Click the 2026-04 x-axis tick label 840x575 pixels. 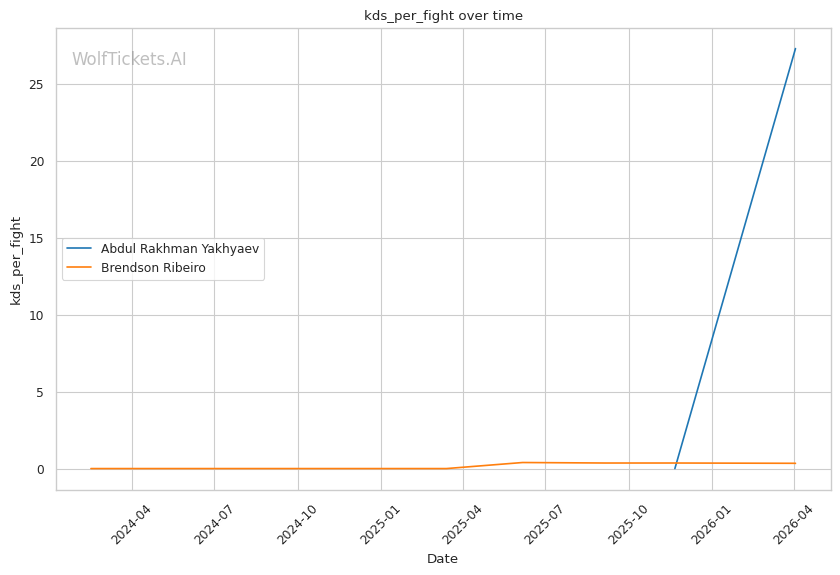coord(792,523)
